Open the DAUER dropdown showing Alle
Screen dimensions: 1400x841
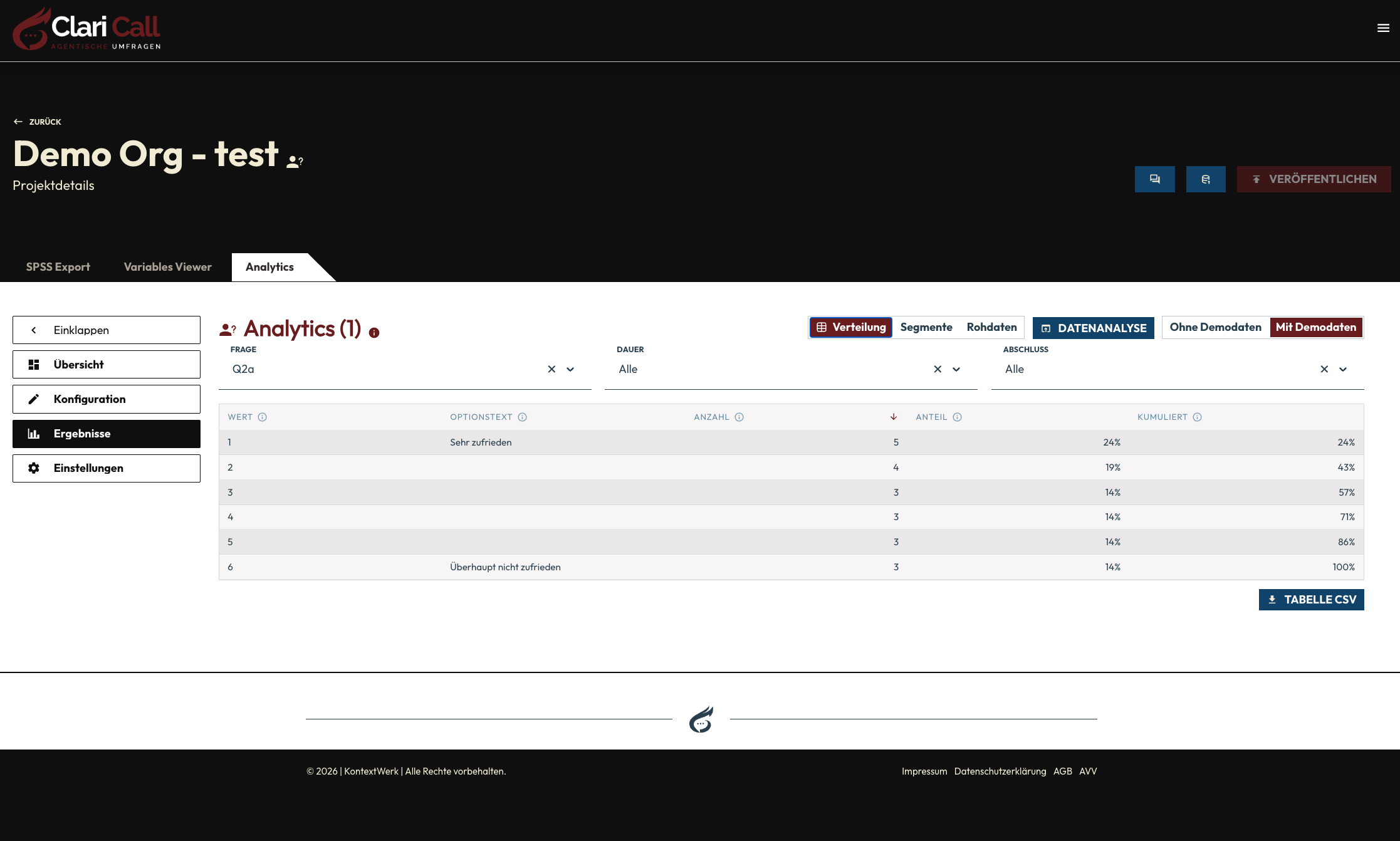tap(956, 369)
